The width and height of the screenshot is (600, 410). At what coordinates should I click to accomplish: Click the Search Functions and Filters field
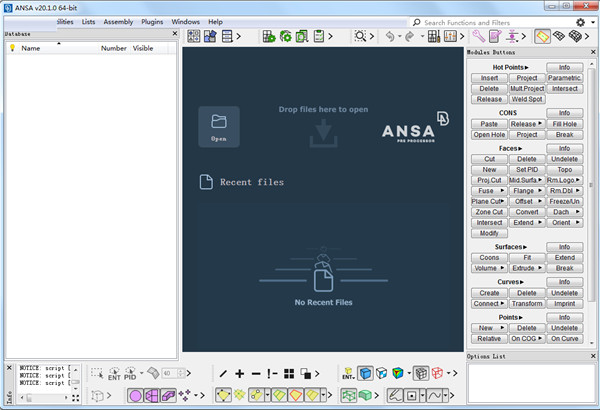point(491,23)
